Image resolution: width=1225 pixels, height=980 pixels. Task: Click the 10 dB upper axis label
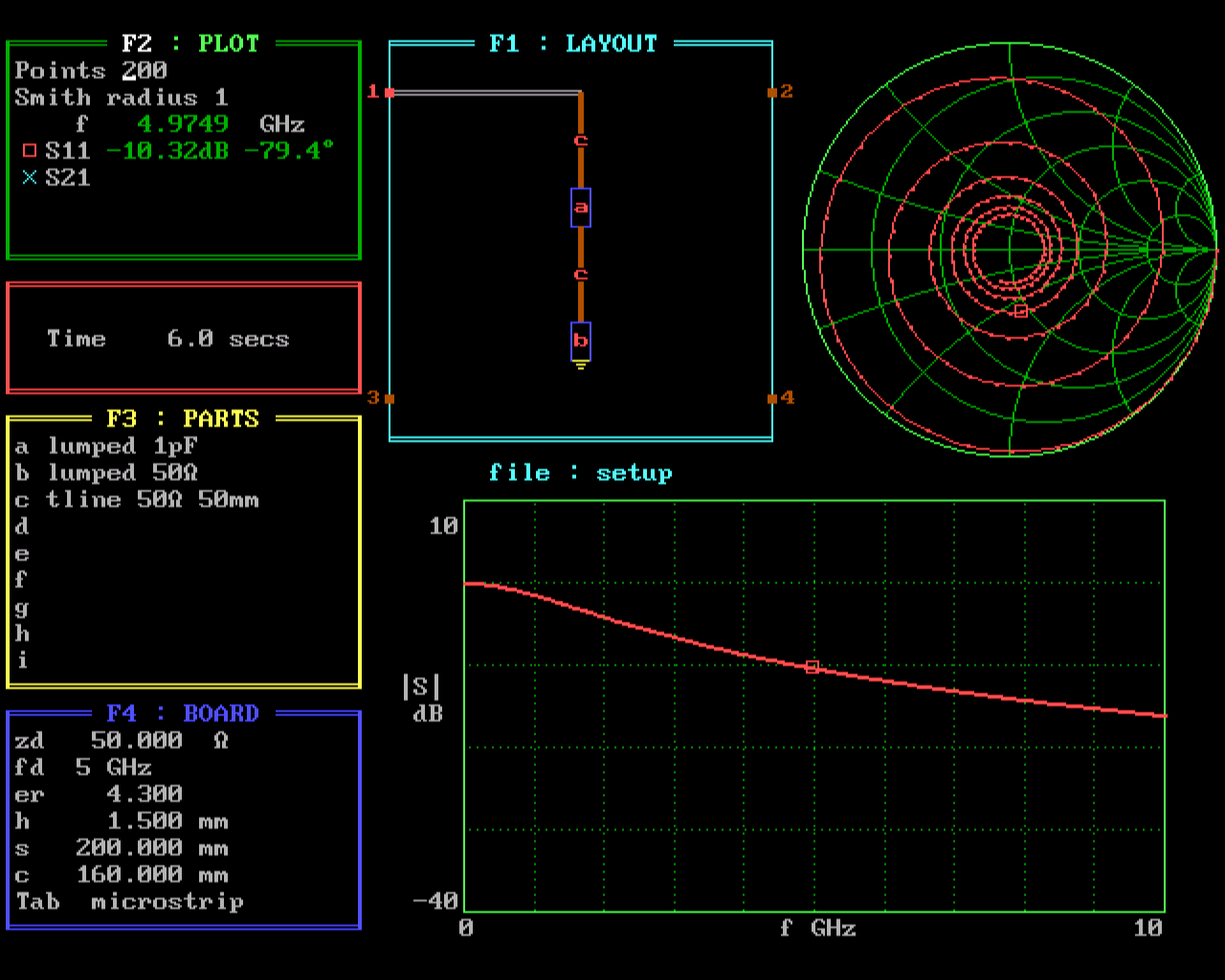pos(443,526)
